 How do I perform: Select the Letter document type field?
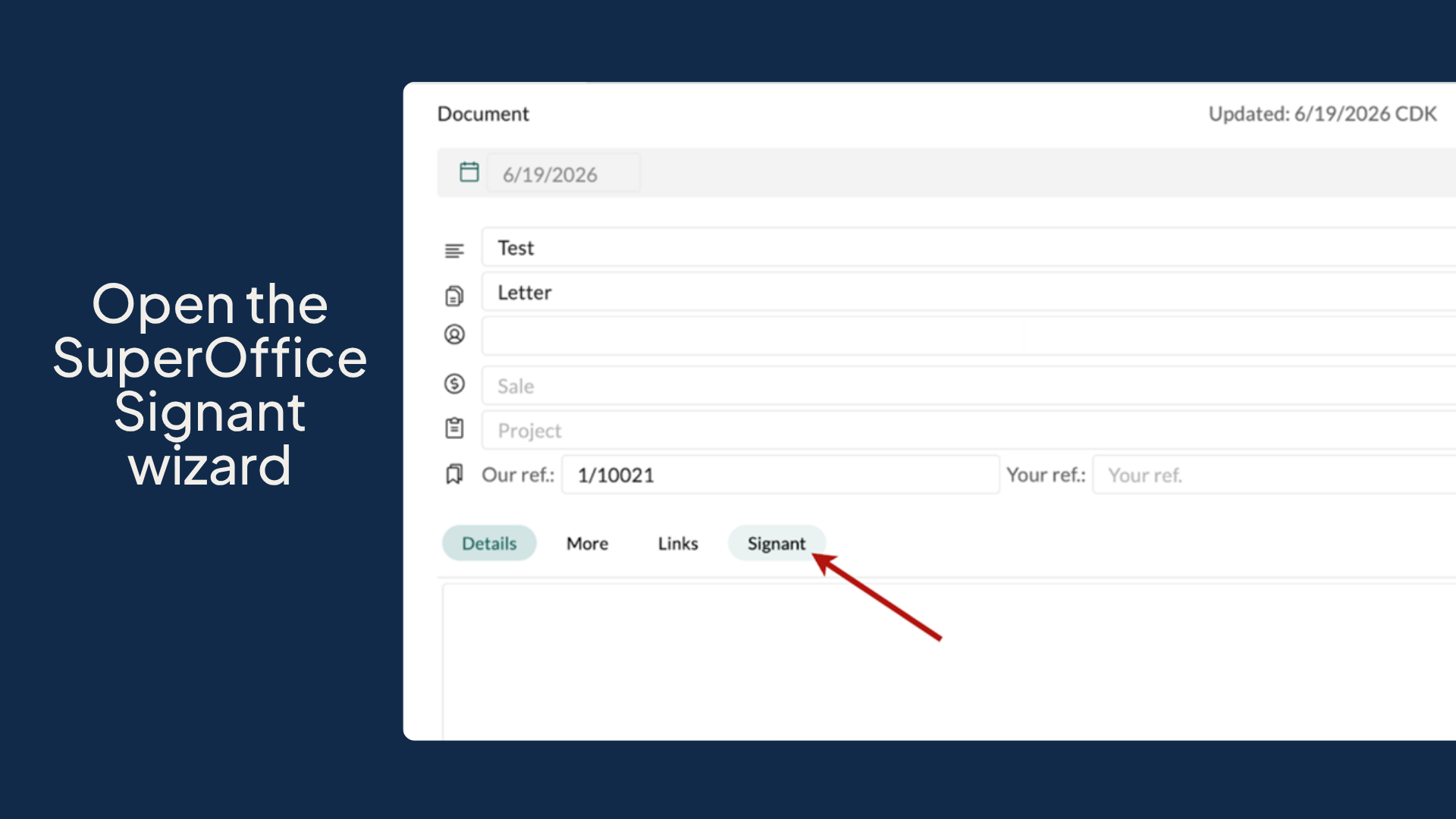tap(968, 292)
